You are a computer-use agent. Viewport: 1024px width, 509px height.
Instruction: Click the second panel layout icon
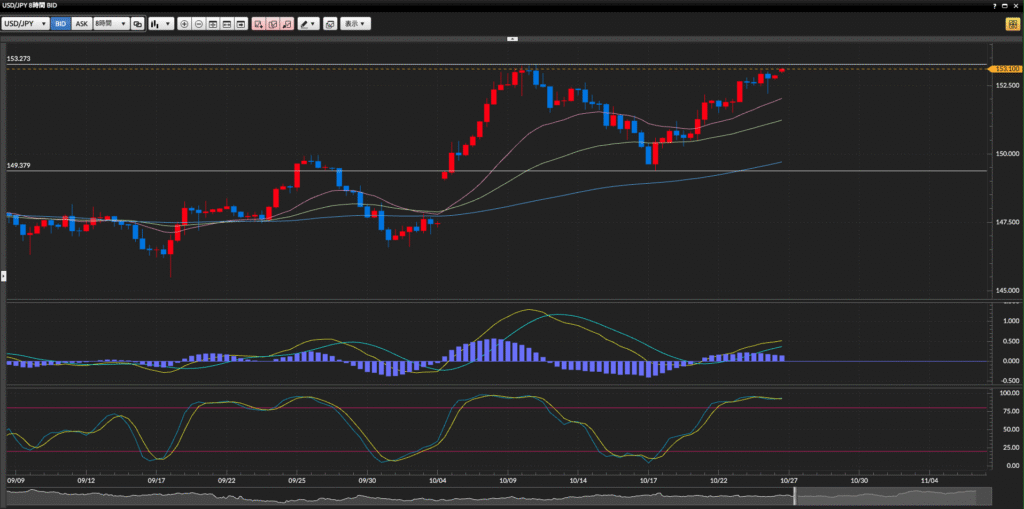(227, 23)
